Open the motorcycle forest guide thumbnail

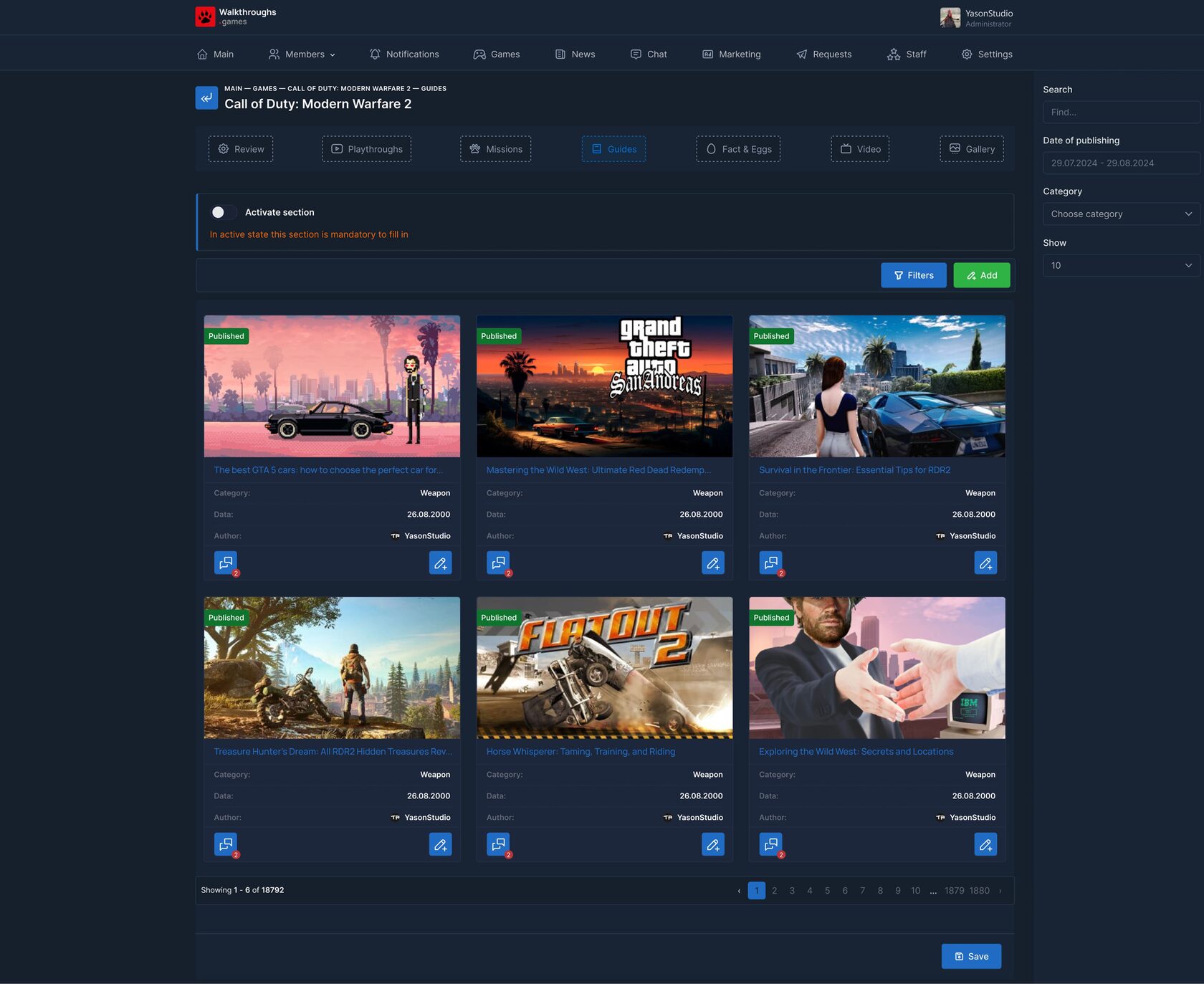click(332, 668)
